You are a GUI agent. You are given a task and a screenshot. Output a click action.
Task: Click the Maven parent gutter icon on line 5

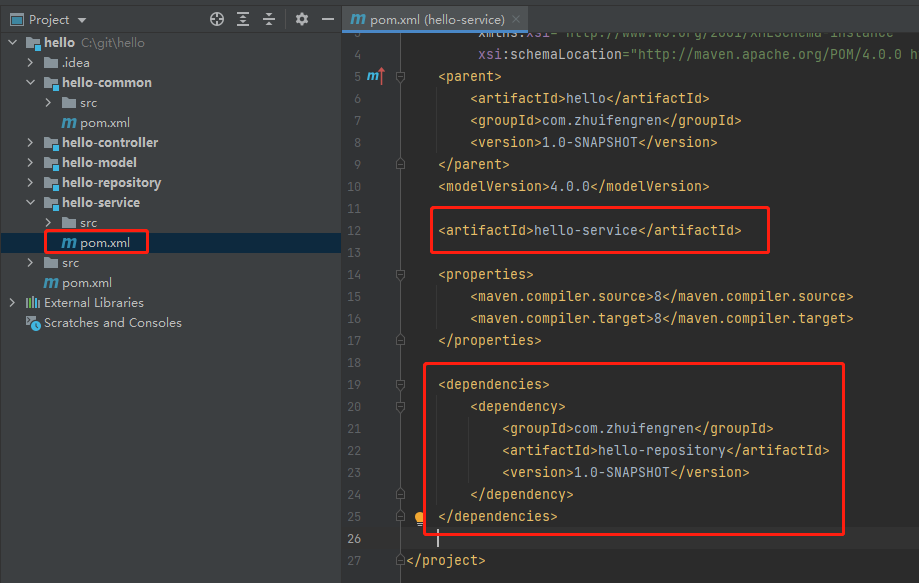point(375,76)
